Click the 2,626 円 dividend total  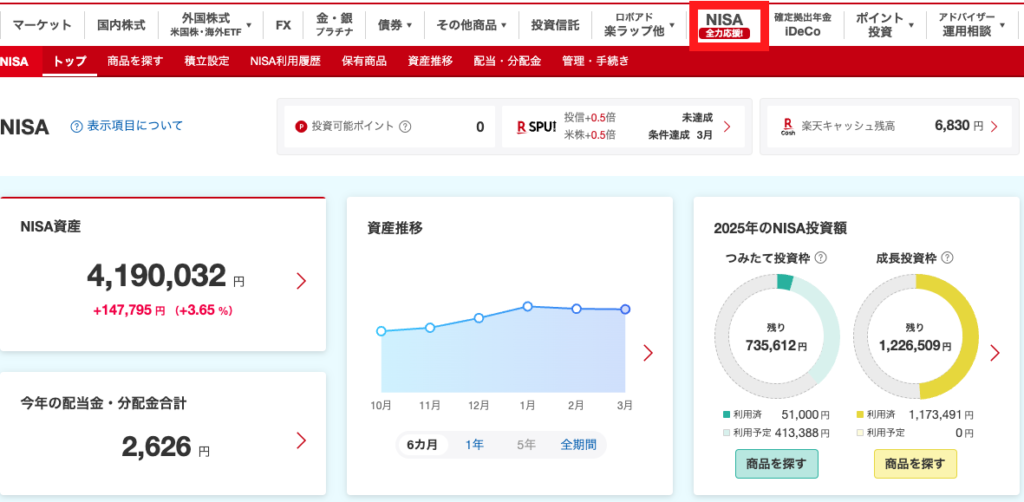tap(166, 447)
